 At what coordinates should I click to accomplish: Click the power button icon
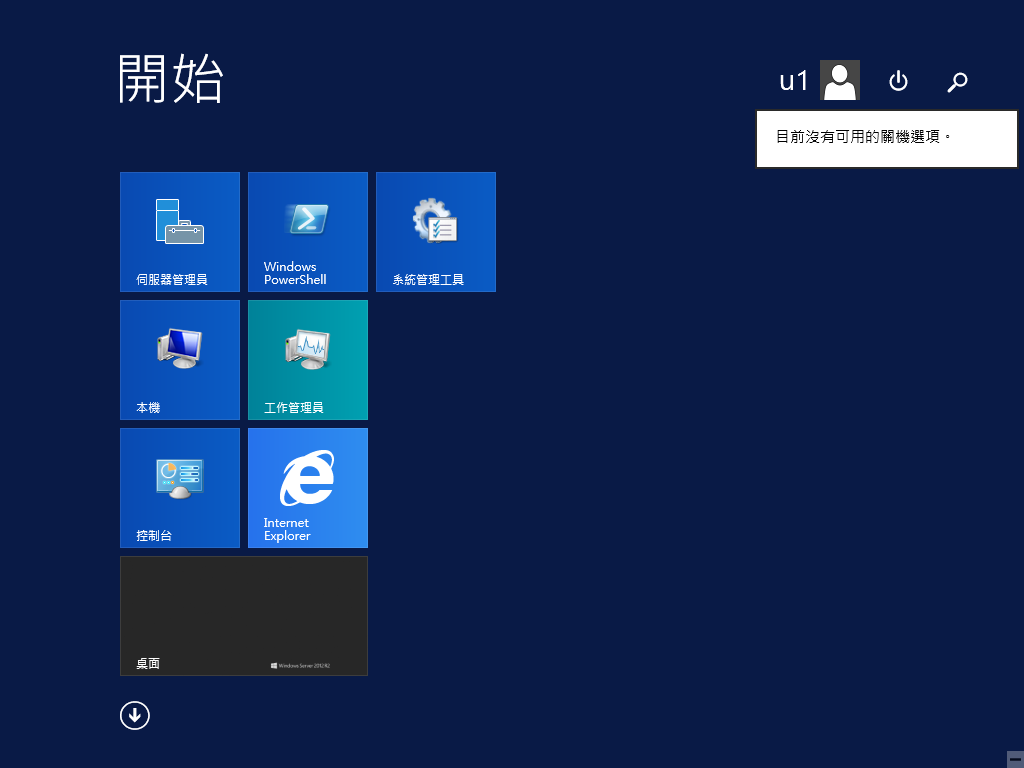898,81
